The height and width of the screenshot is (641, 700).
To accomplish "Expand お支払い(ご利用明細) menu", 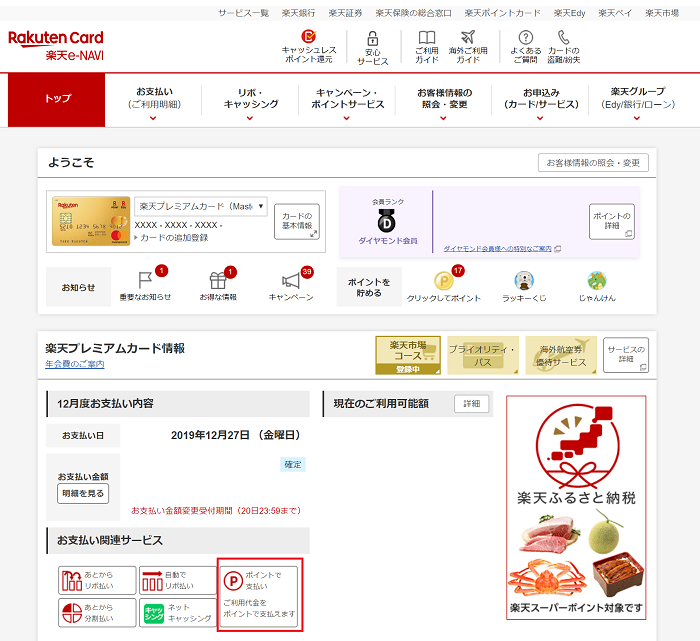I will tap(154, 101).
